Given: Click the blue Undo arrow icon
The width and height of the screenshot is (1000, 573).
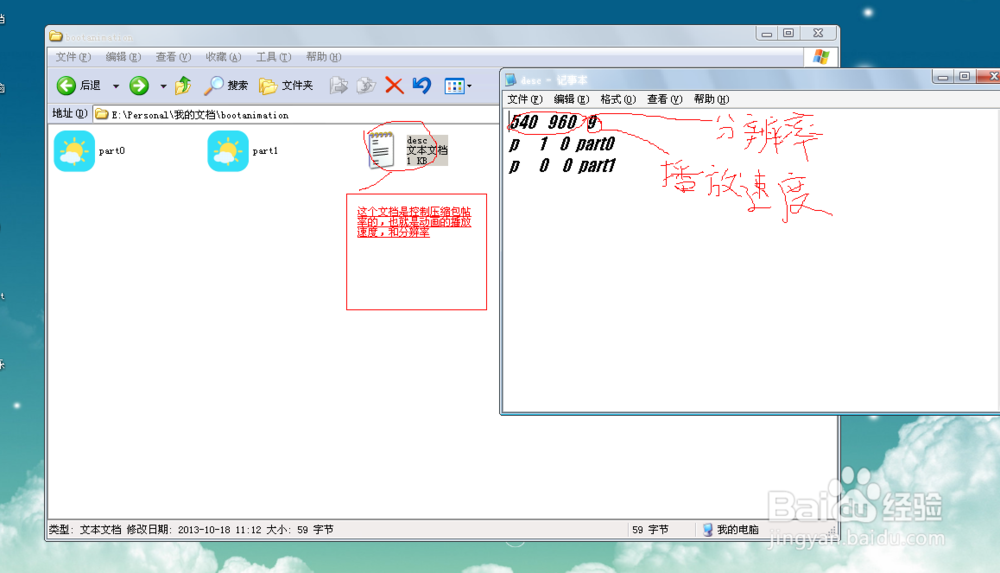Looking at the screenshot, I should pyautogui.click(x=422, y=86).
